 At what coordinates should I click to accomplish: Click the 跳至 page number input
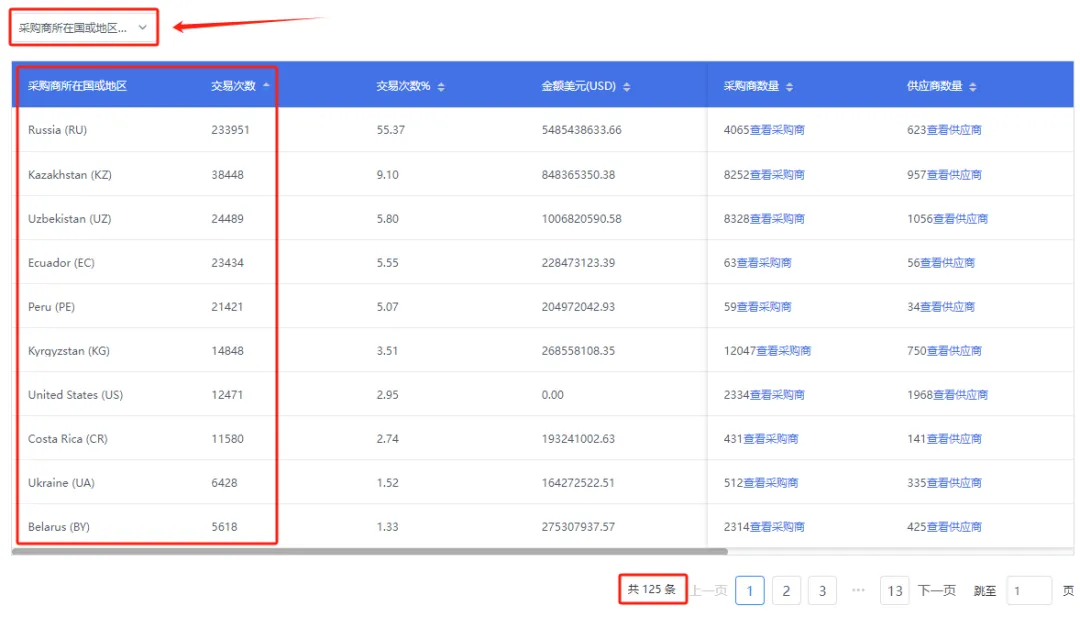1028,591
